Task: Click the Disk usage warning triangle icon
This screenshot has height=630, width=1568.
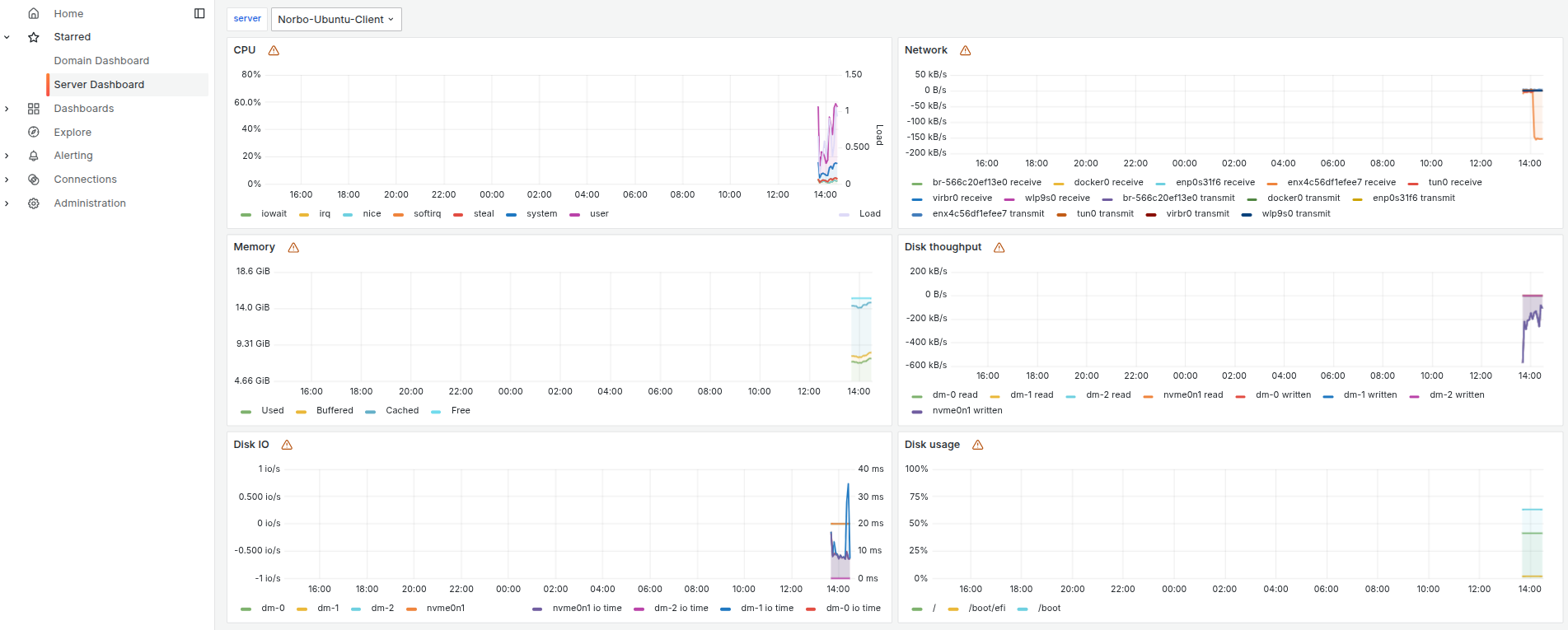Action: click(x=978, y=445)
